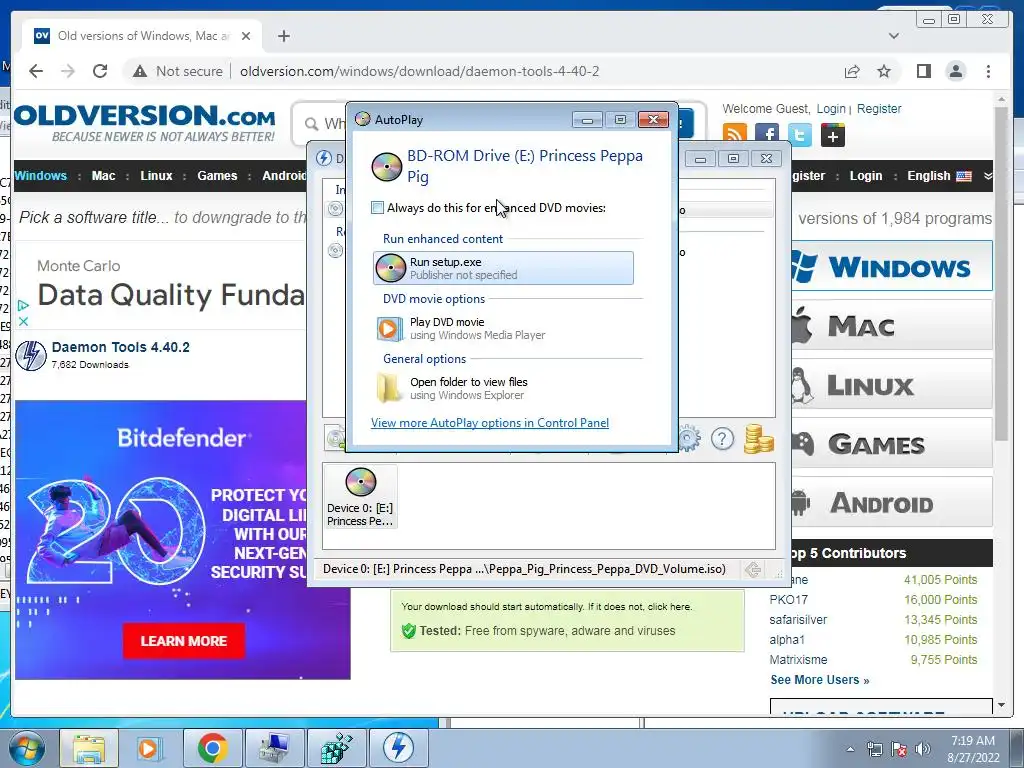Switch to Daemon Tools taskbar lightning icon
Screen dimensions: 1024x768
click(x=398, y=748)
